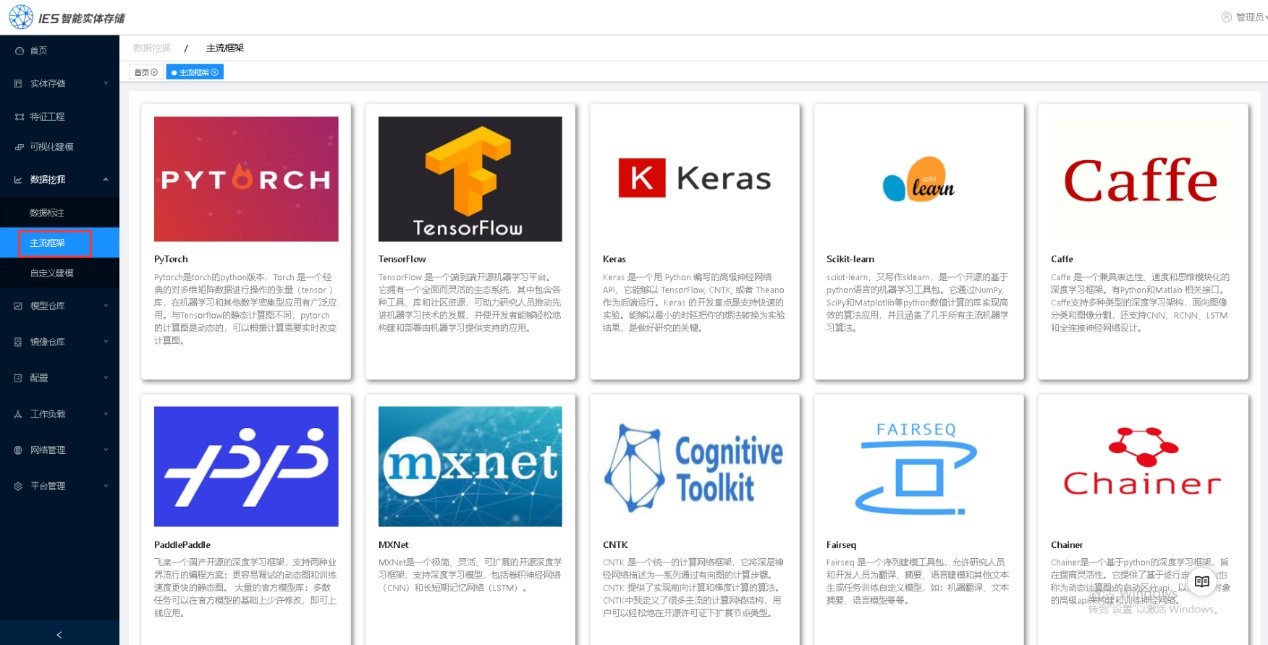Click the 特征工程 sidebar icon
Viewport: 1268px width, 645px height.
tap(19, 117)
